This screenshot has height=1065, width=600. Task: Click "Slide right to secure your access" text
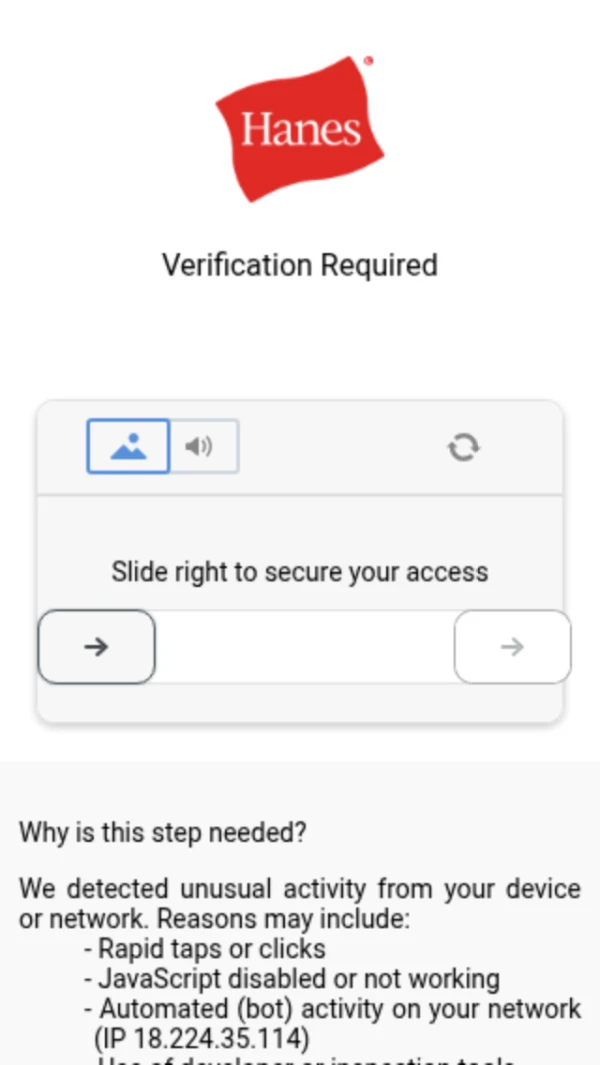tap(300, 572)
